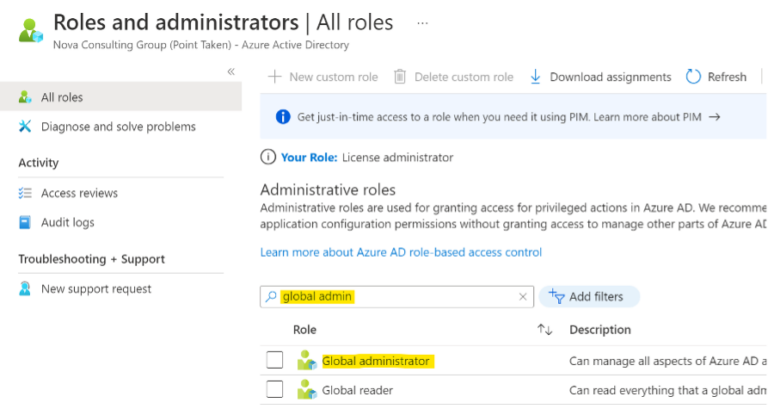
Task: Click Delete custom role button
Action: pyautogui.click(x=454, y=77)
